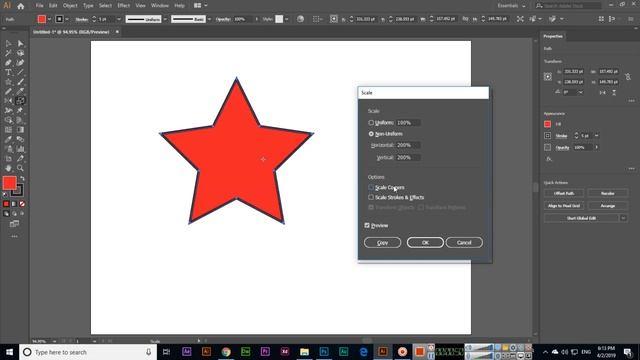Select the Hand tool
The height and width of the screenshot is (360, 640).
8,168
